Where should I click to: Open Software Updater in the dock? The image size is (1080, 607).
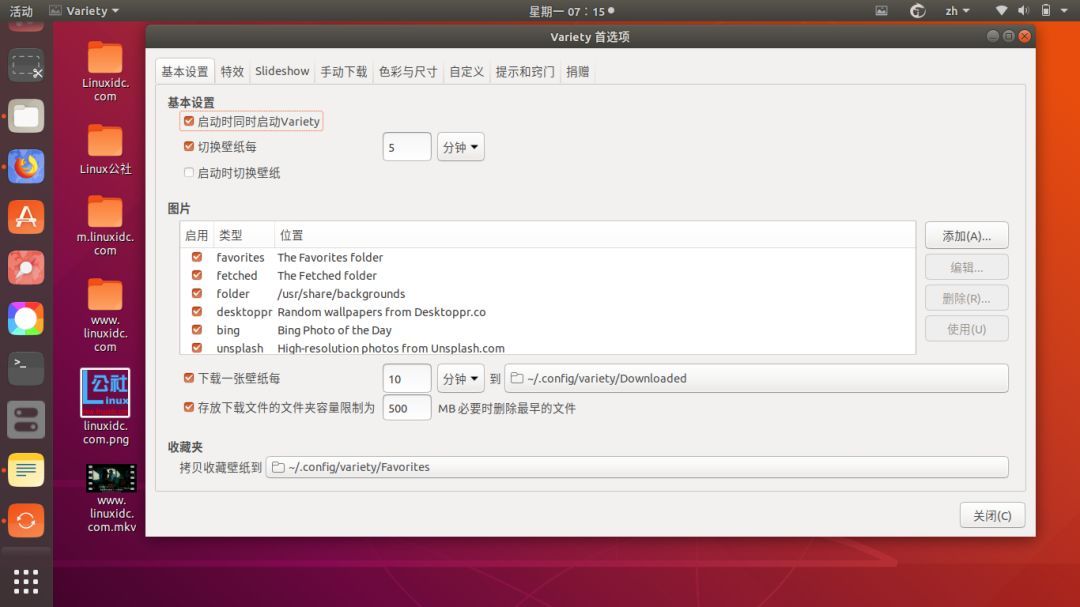pyautogui.click(x=26, y=520)
